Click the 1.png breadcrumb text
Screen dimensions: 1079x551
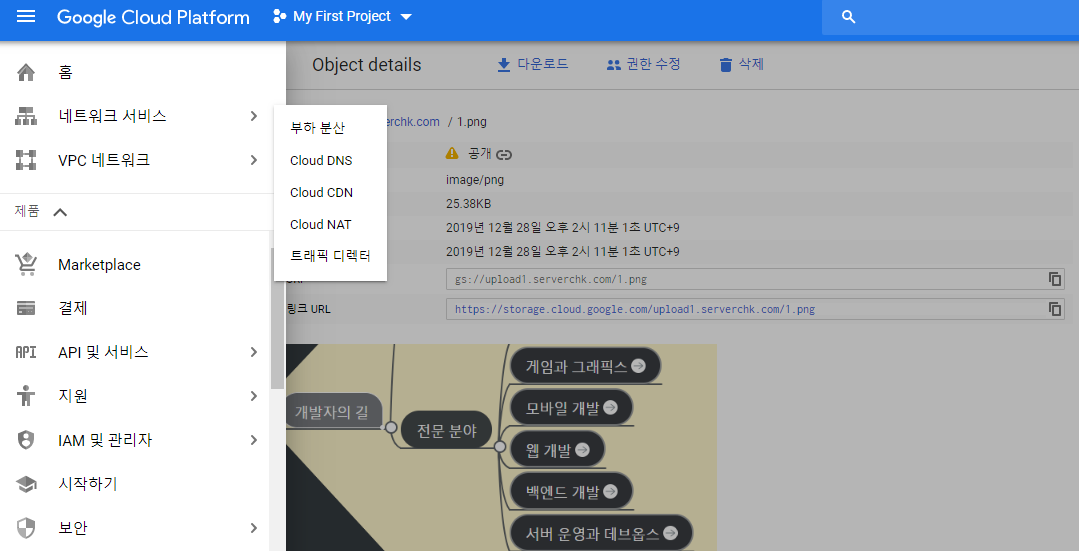click(x=471, y=122)
